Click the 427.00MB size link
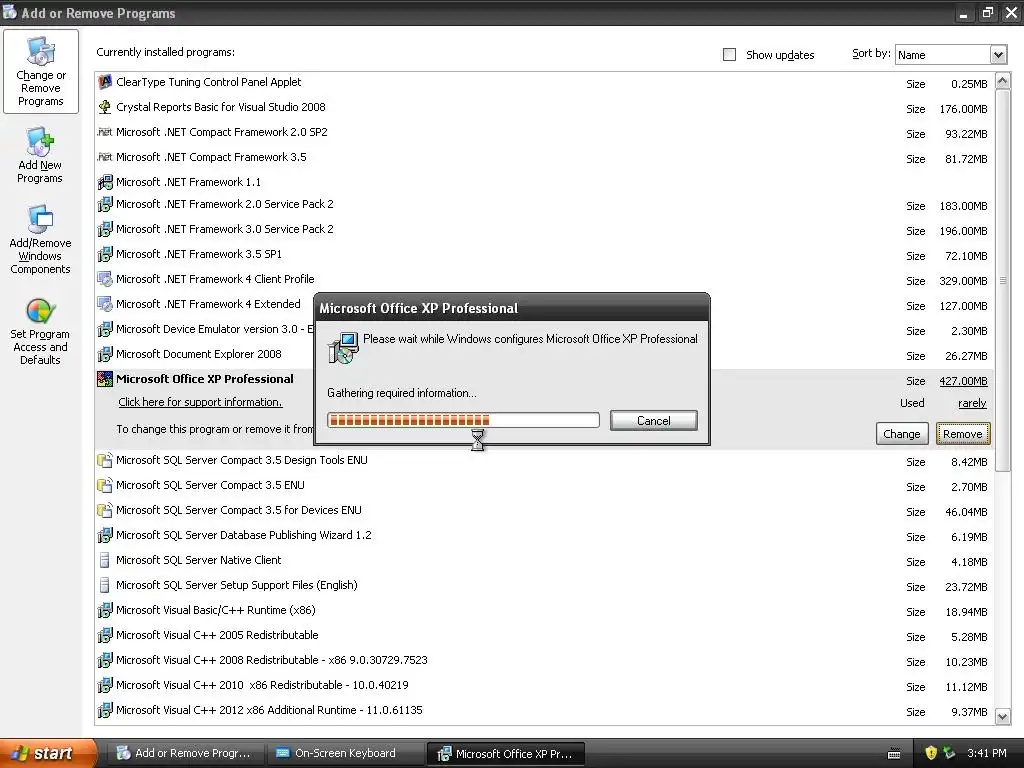1024x768 pixels. 963,381
